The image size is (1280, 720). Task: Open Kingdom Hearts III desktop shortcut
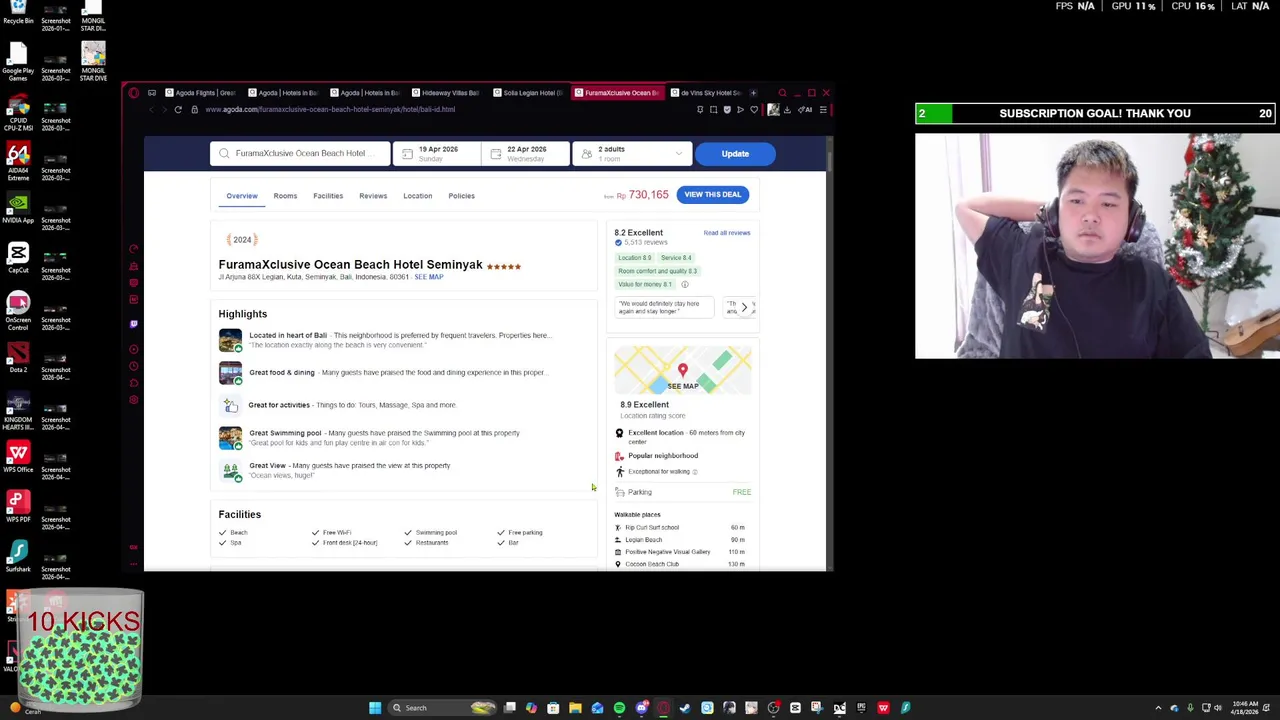click(18, 411)
